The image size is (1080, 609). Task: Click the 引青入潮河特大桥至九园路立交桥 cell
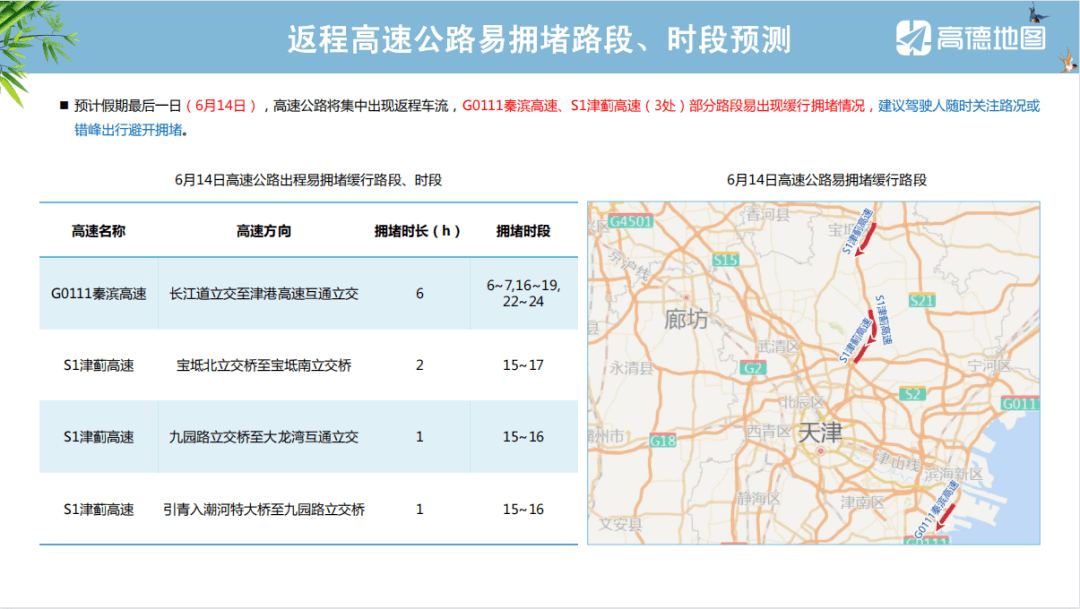coord(264,509)
